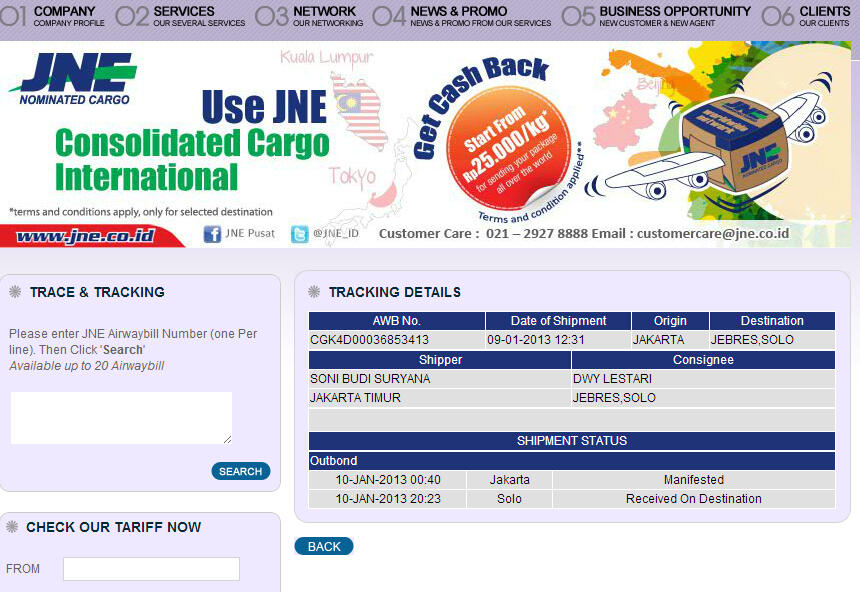Image resolution: width=860 pixels, height=592 pixels.
Task: Click the AWB No. column header
Action: [x=397, y=320]
